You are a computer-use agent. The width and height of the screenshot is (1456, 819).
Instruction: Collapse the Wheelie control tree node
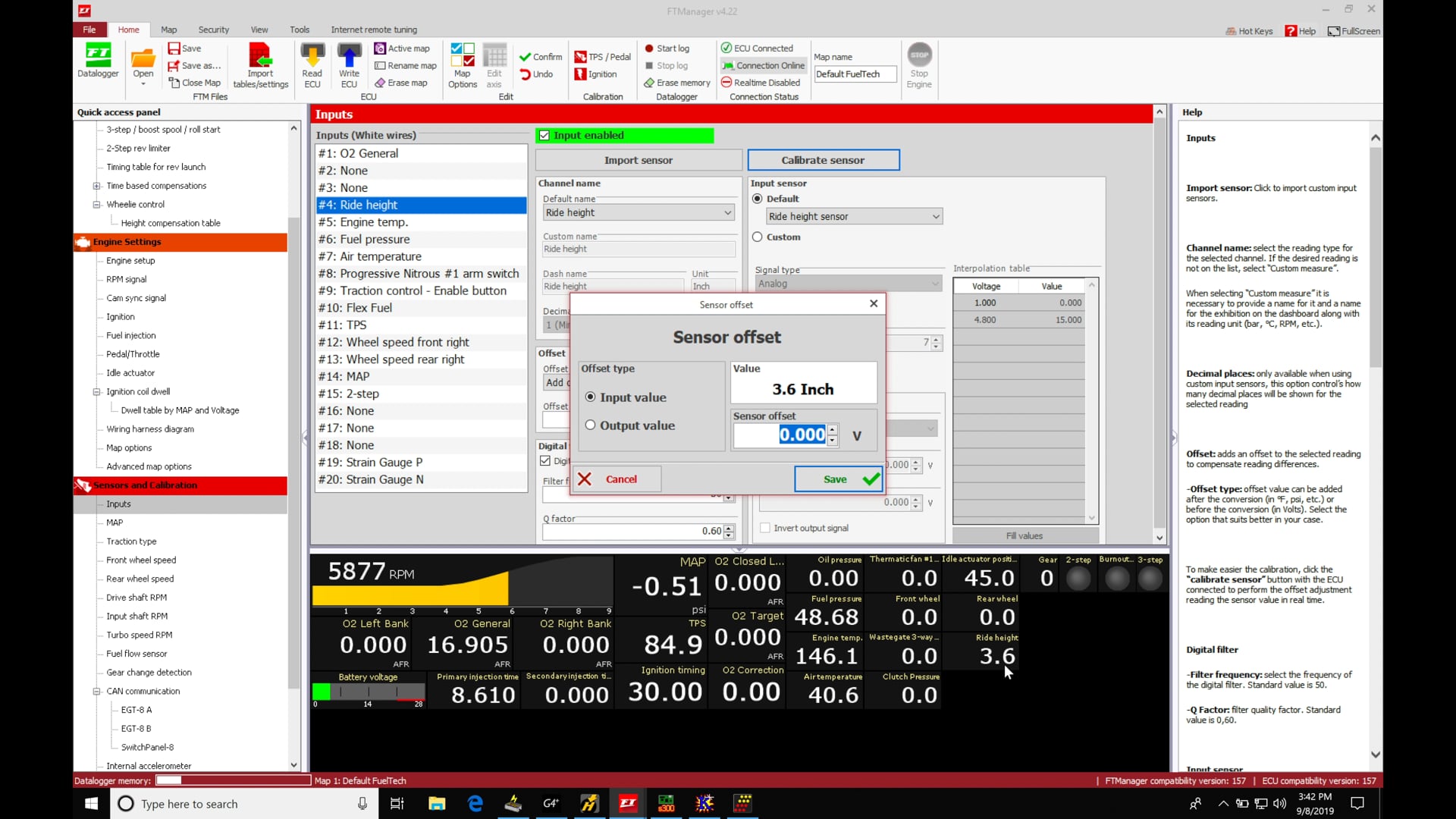pyautogui.click(x=96, y=205)
